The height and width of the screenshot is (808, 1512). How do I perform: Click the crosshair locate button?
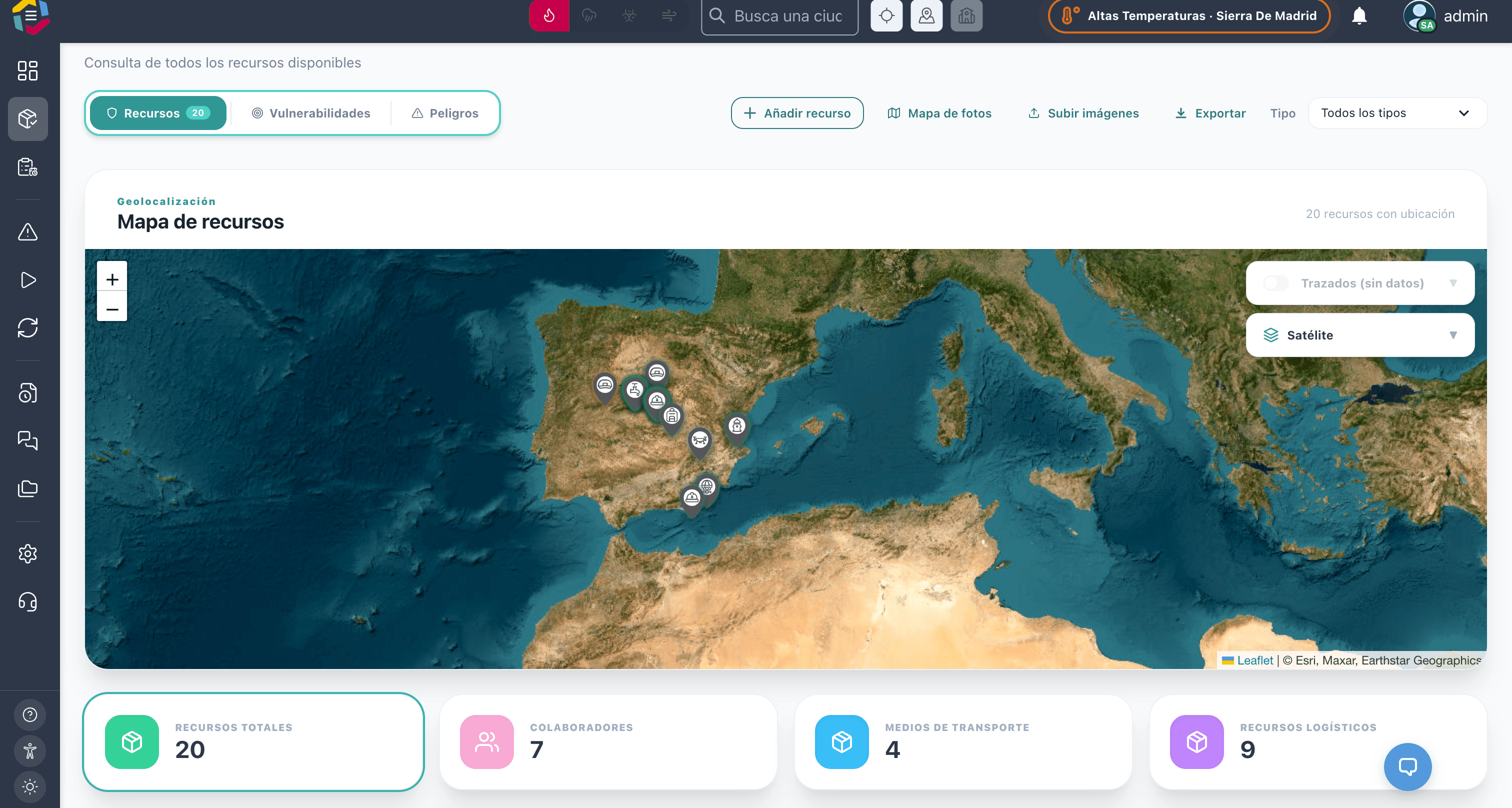[886, 16]
